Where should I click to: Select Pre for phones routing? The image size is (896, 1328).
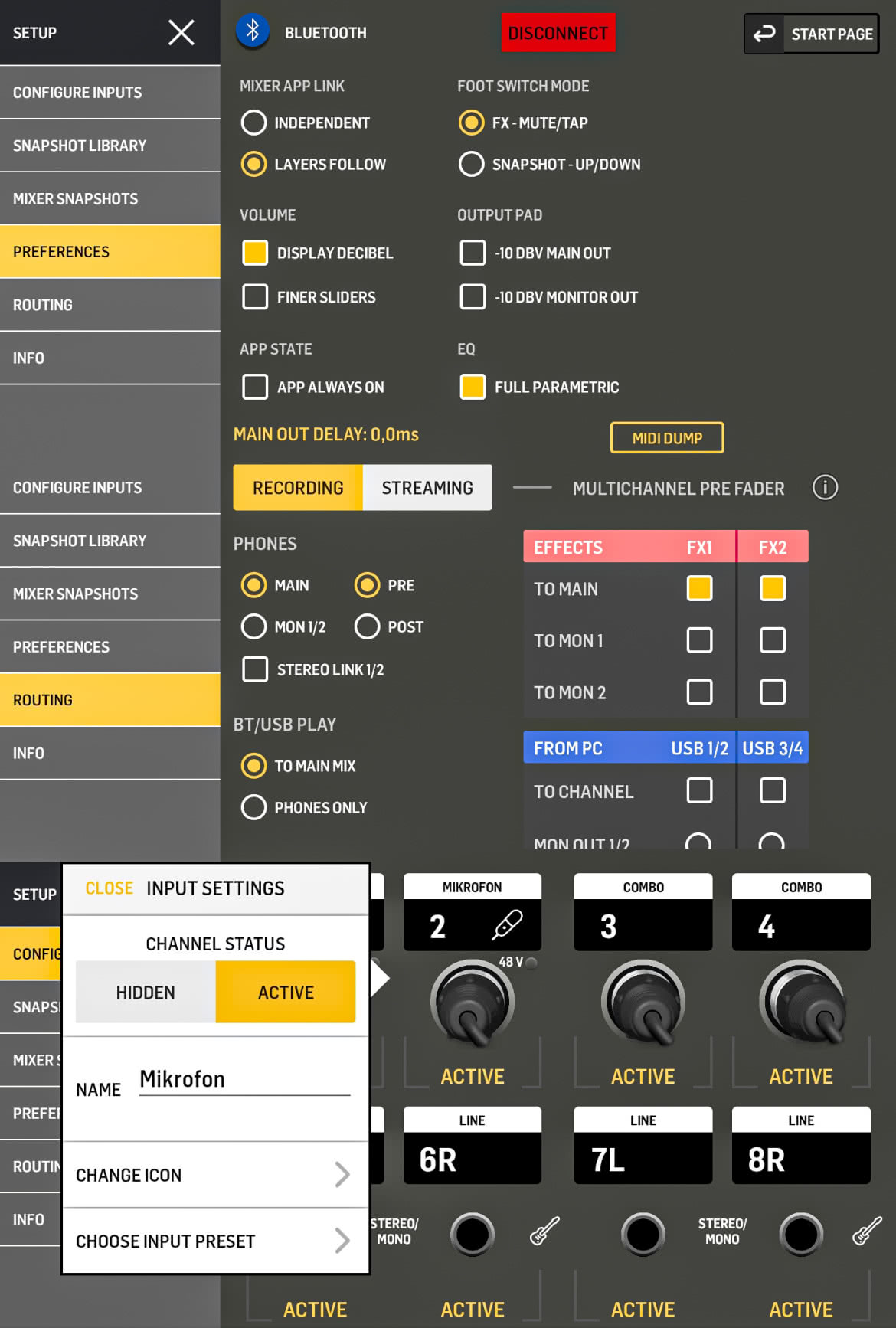tap(367, 585)
